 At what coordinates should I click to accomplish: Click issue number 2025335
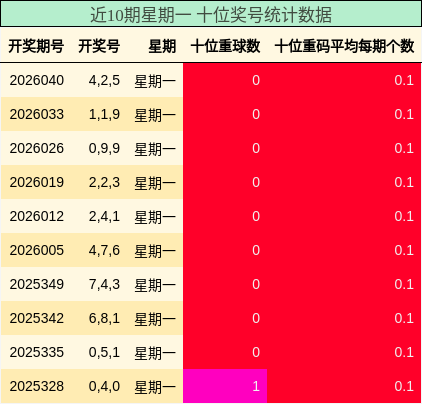(37, 352)
